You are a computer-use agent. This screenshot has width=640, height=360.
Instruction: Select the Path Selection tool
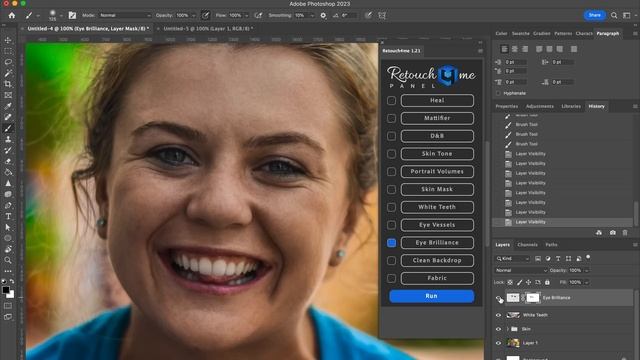point(8,227)
